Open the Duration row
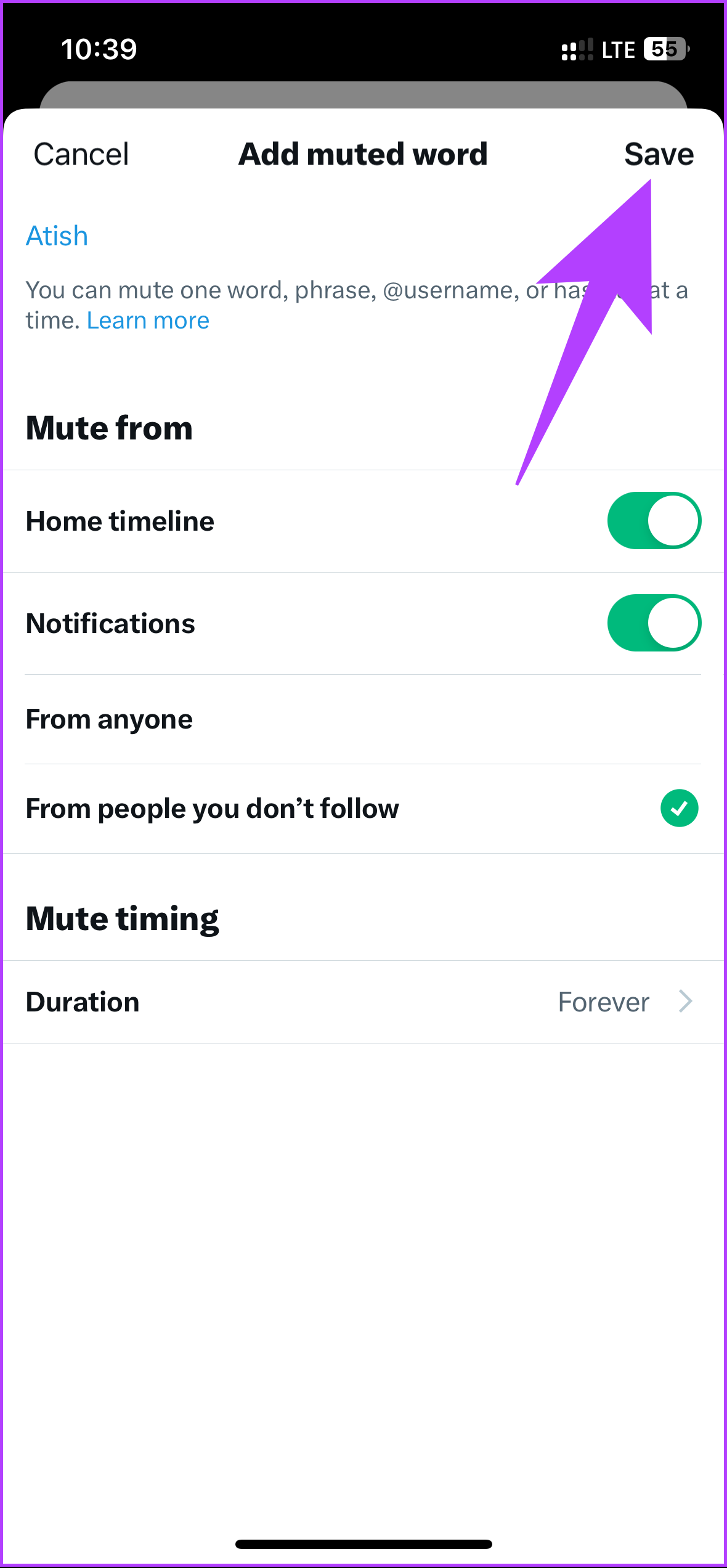Image resolution: width=727 pixels, height=1568 pixels. click(363, 1002)
